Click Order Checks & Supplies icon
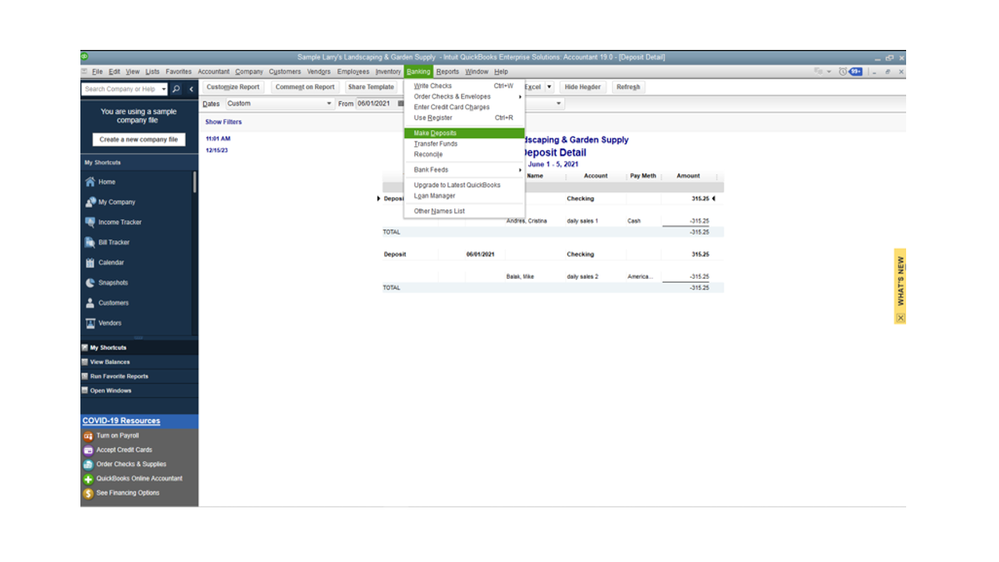999x562 pixels. [88, 465]
